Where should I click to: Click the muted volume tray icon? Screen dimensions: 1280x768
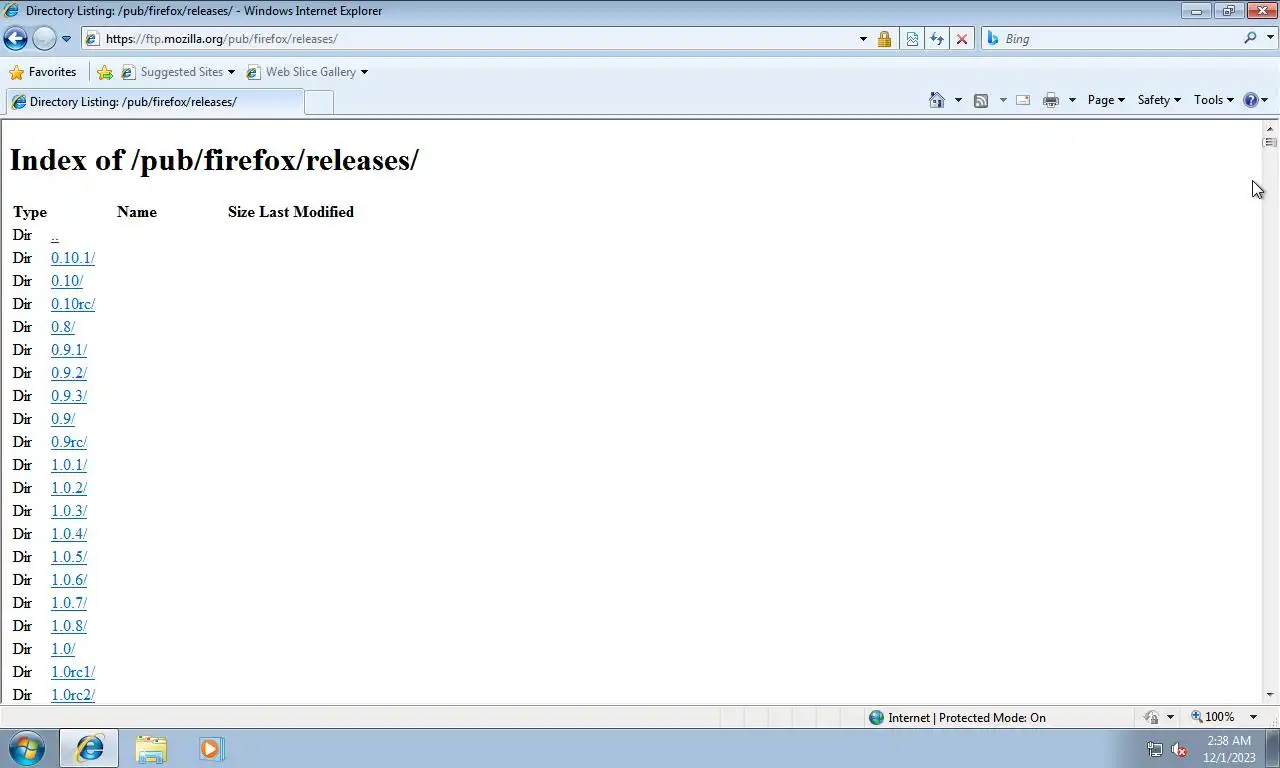[1179, 749]
